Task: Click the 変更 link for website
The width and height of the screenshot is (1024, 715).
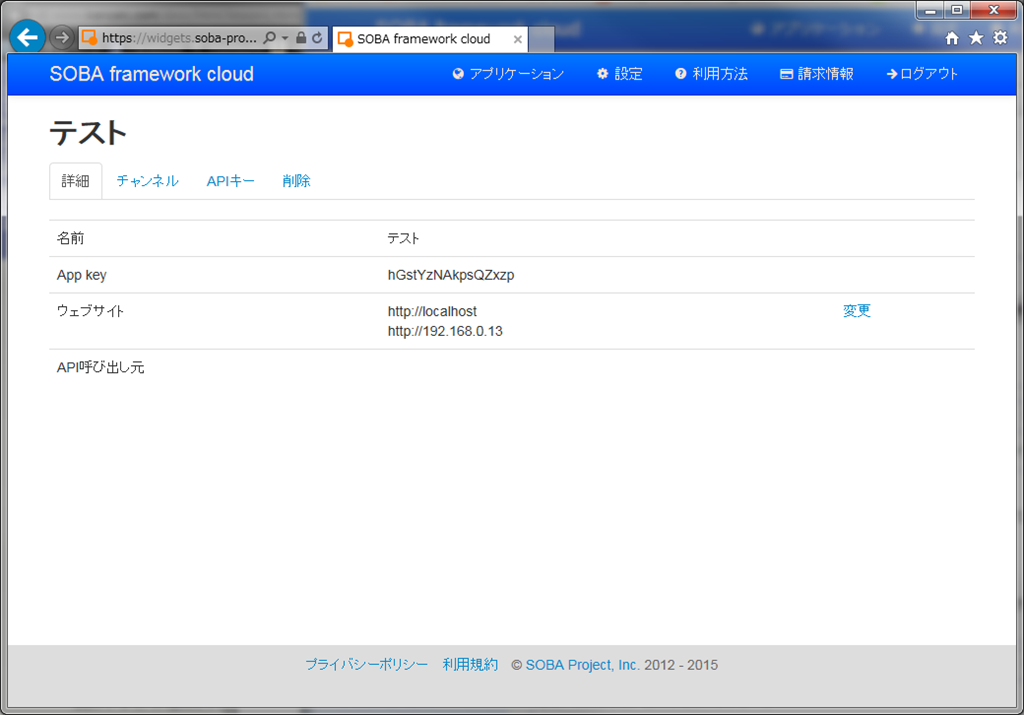Action: coord(856,311)
